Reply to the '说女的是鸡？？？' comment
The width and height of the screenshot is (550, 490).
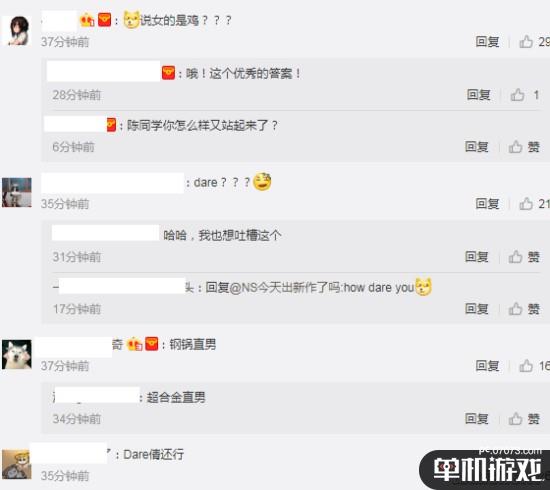click(x=487, y=42)
